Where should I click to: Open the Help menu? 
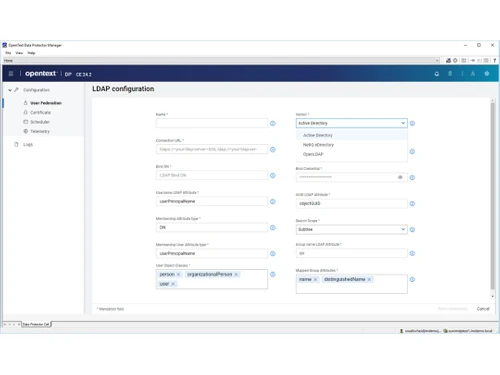pyautogui.click(x=31, y=53)
